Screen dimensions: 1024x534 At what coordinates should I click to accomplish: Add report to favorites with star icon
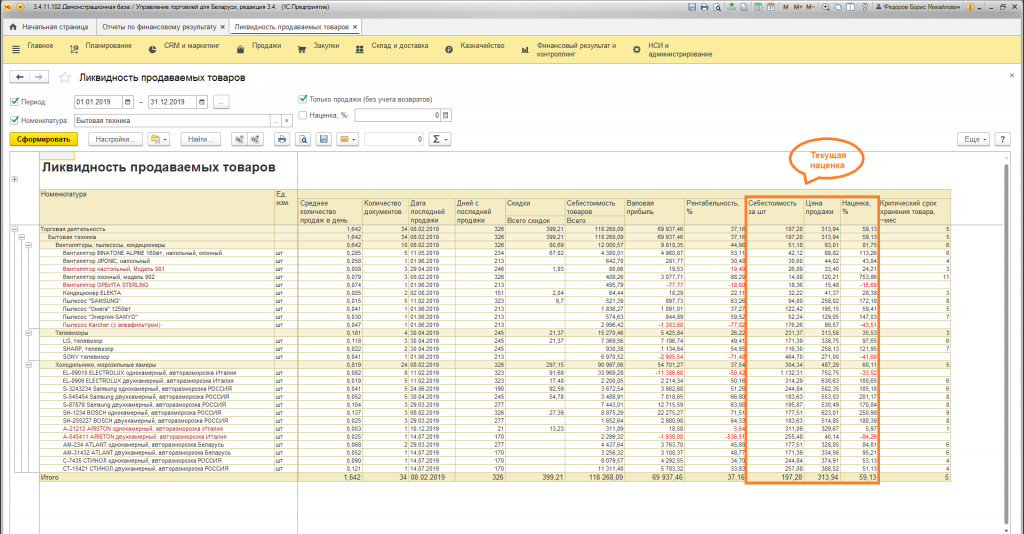[65, 78]
